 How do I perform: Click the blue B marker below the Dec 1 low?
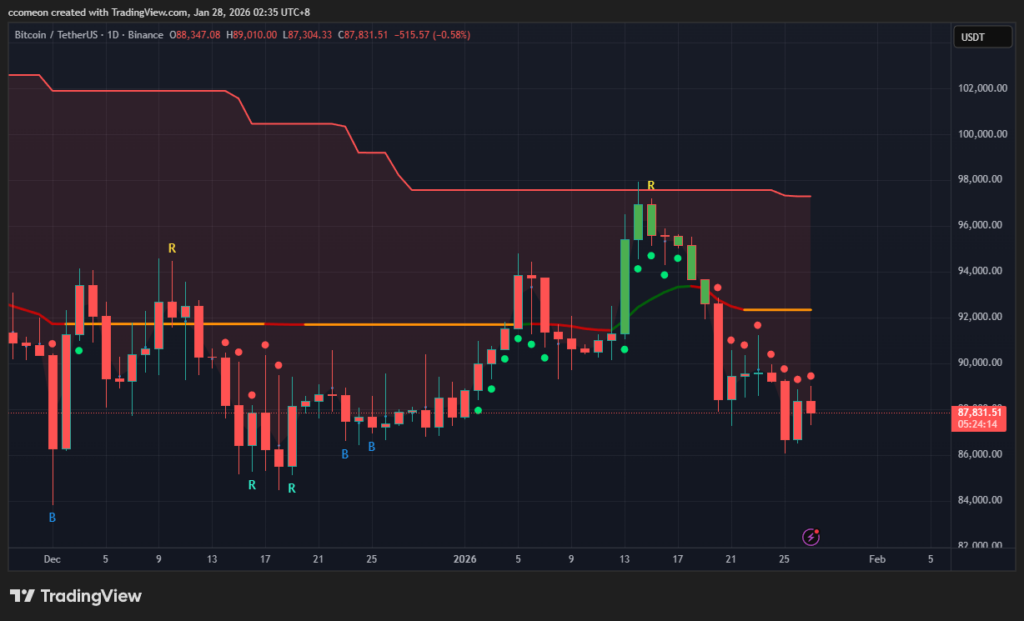(x=53, y=518)
